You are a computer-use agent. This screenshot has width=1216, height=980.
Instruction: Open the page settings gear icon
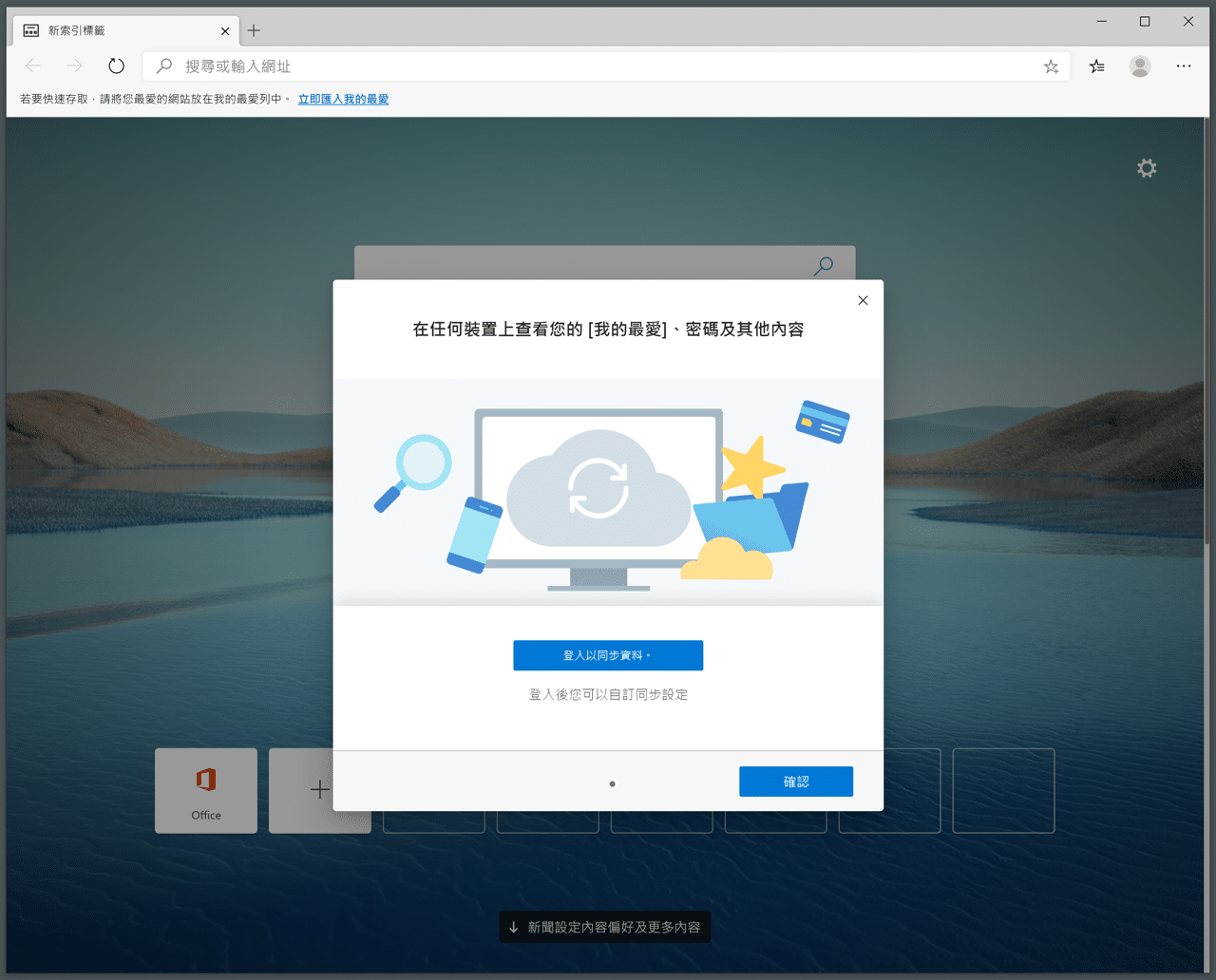[1146, 167]
